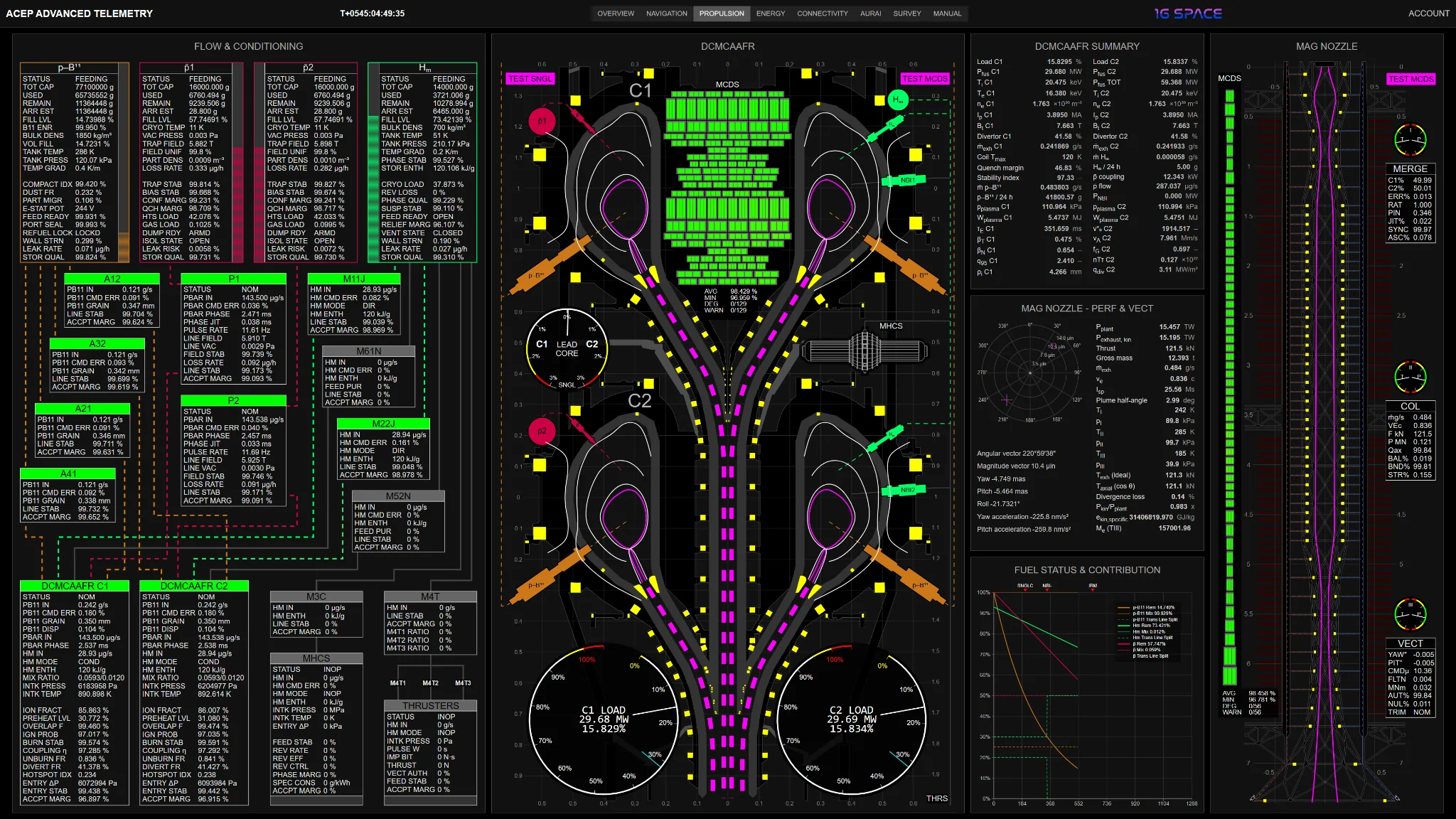Viewport: 1456px width, 819px height.
Task: Open the C1 LOAD circular gauge
Action: click(603, 720)
